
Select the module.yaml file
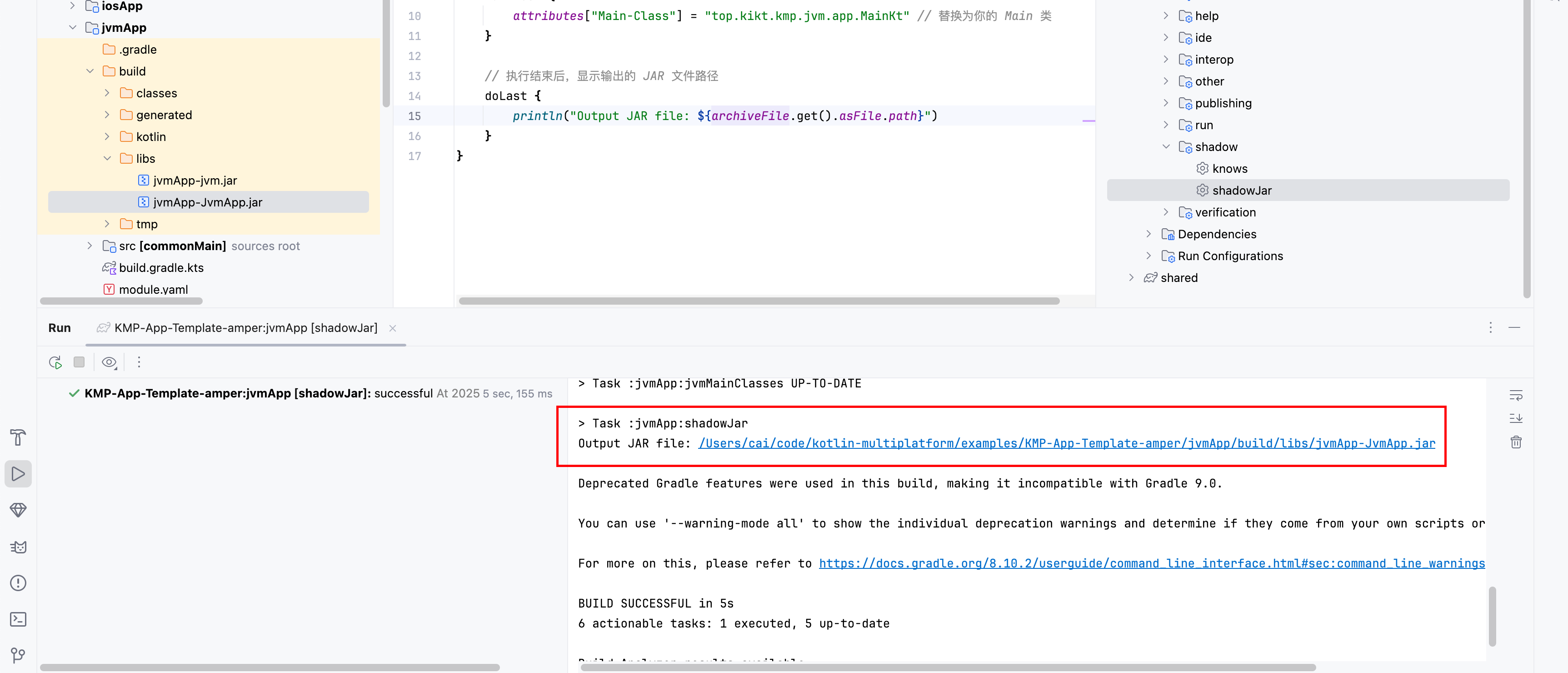click(145, 289)
